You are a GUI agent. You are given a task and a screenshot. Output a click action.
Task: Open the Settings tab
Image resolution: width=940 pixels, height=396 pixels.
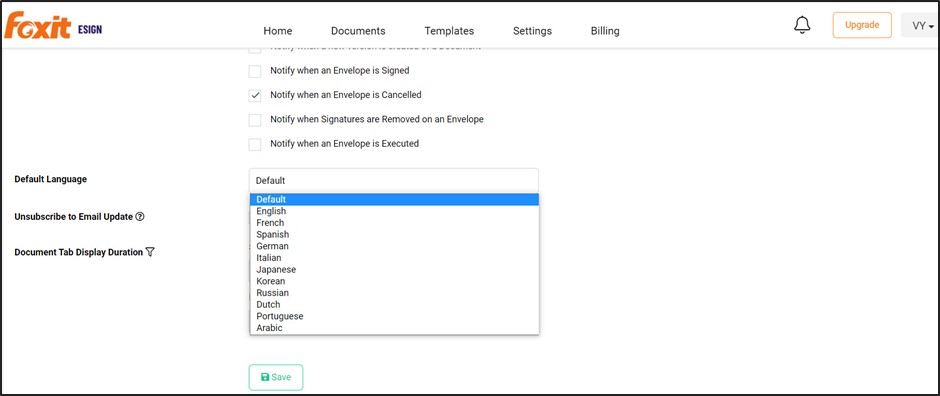[532, 31]
